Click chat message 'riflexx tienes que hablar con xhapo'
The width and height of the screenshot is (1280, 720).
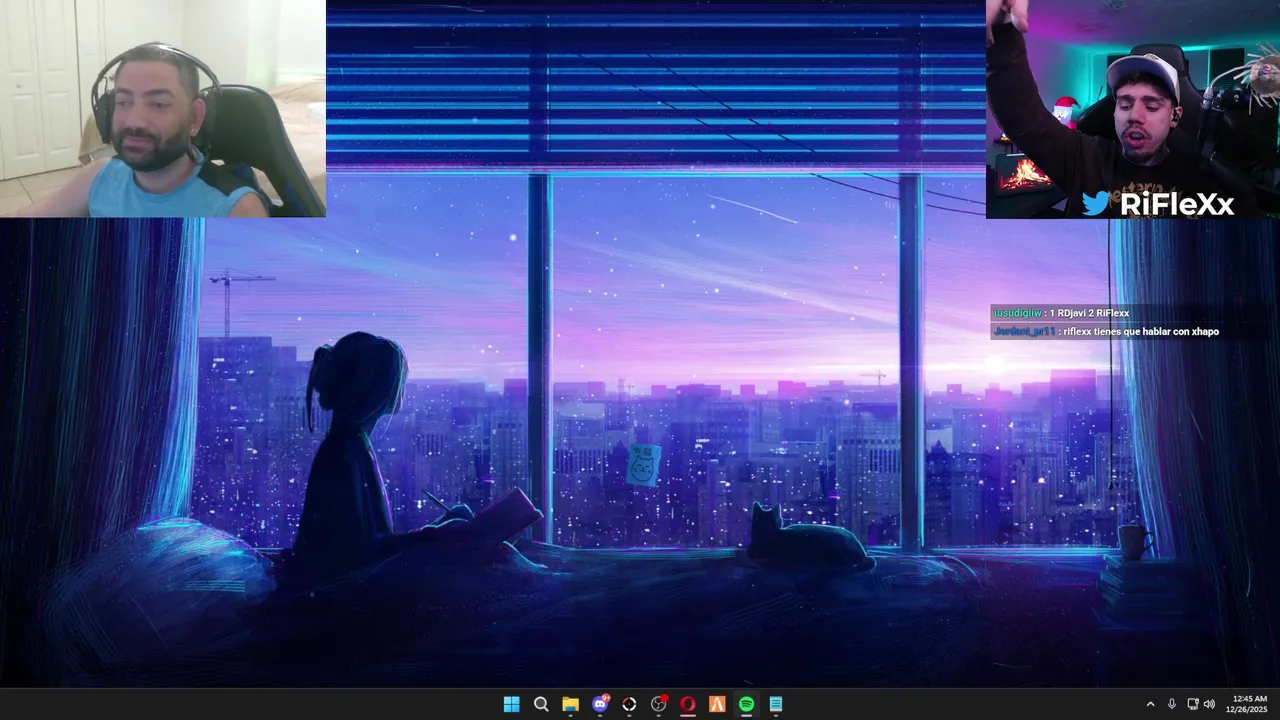[1141, 331]
